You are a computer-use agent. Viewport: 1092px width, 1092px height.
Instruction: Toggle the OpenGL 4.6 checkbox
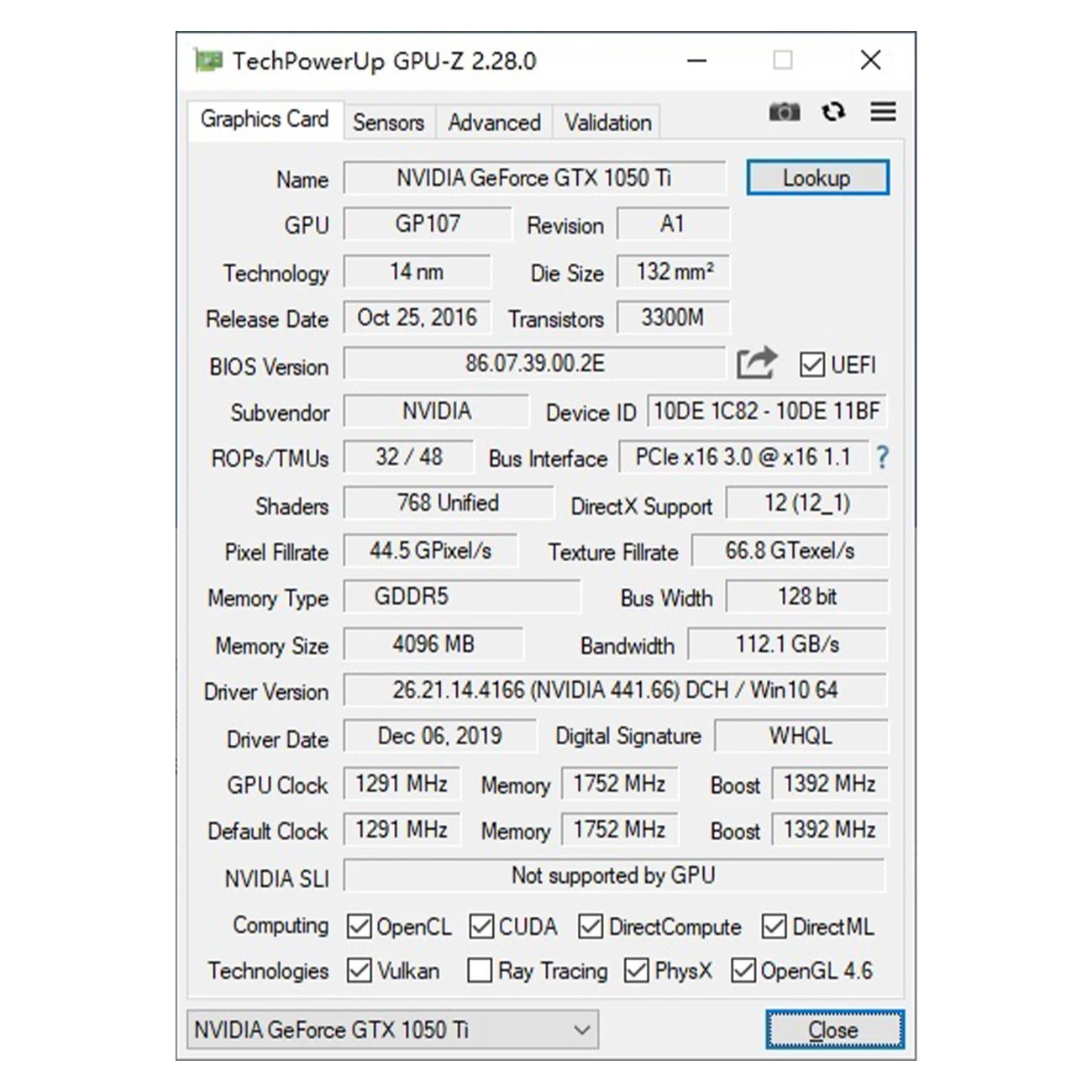(743, 970)
